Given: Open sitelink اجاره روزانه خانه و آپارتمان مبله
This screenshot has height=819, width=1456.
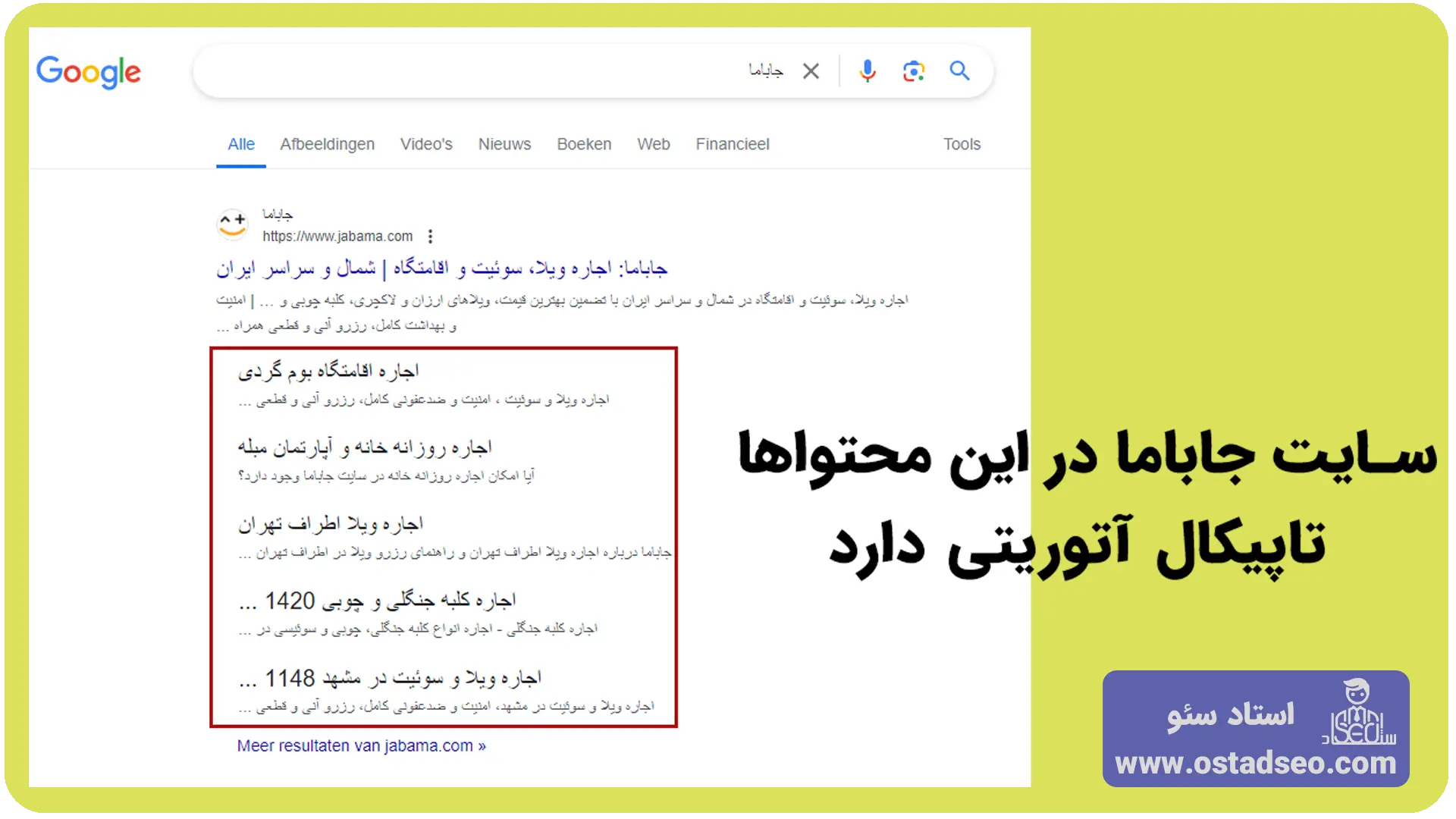Looking at the screenshot, I should tap(365, 447).
